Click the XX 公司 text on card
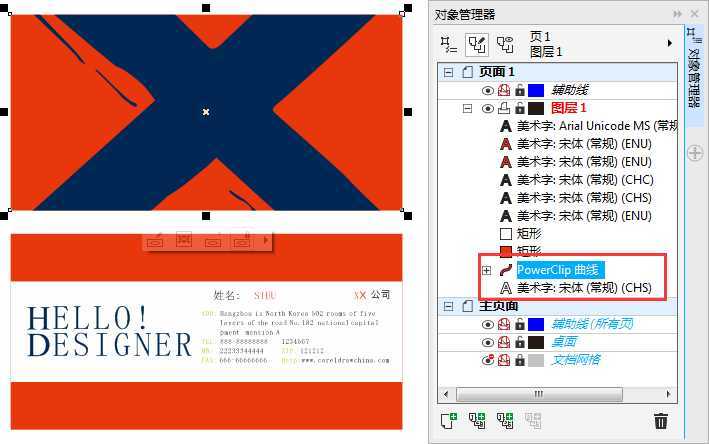 click(x=372, y=295)
